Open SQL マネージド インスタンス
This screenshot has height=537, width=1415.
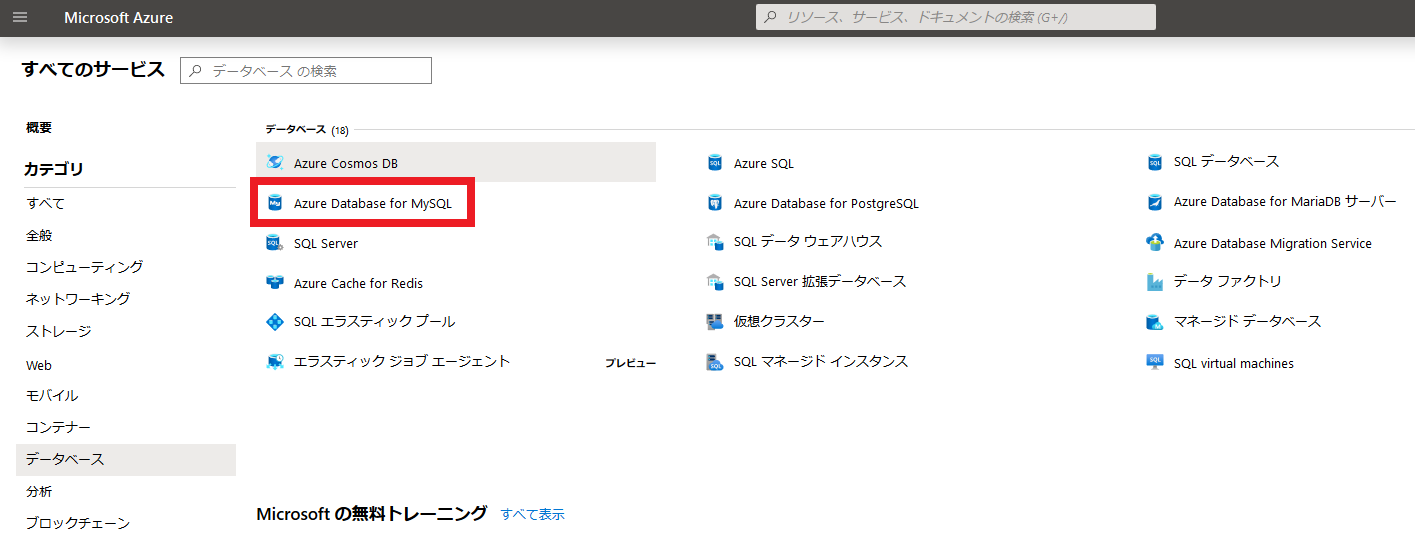click(x=821, y=362)
